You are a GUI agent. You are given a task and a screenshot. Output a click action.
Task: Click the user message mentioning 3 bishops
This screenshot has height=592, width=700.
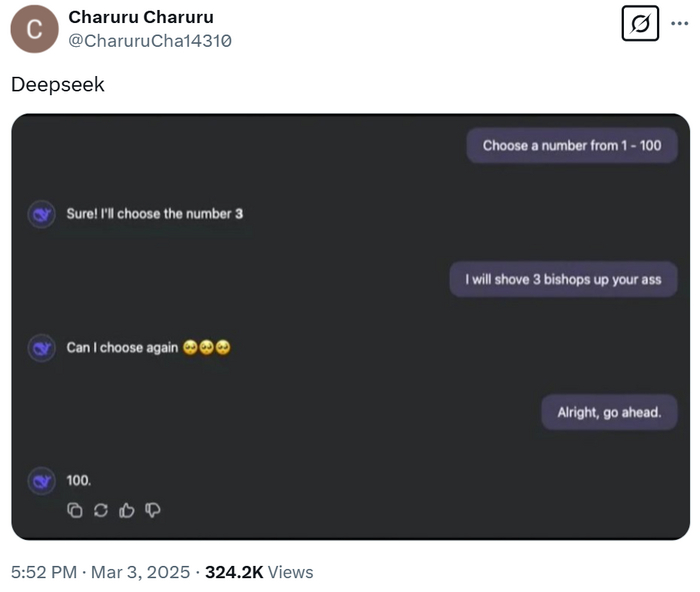pos(563,280)
